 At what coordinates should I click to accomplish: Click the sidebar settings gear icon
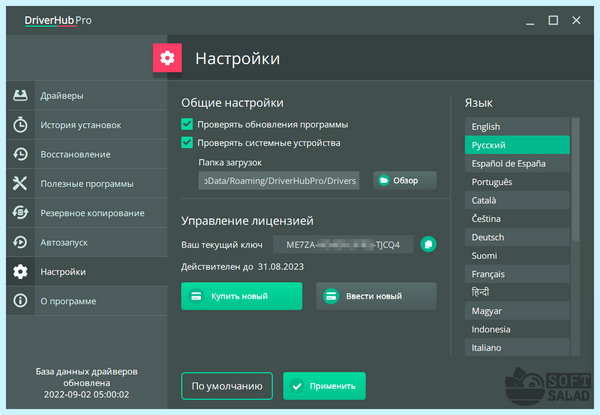click(x=20, y=272)
